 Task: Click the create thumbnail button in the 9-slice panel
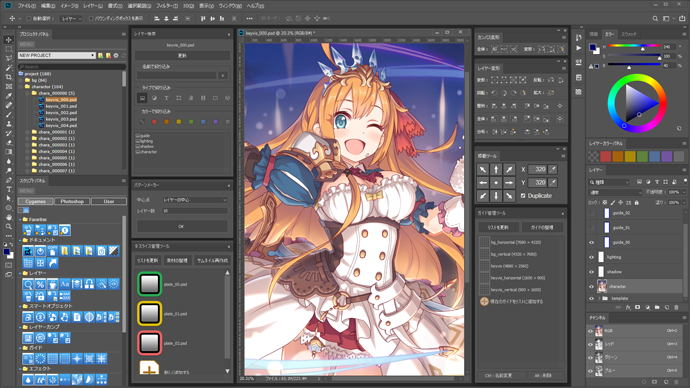coord(212,260)
